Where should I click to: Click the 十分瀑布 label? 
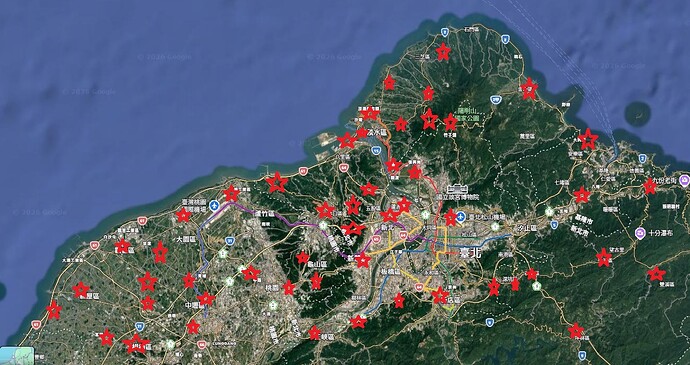(x=660, y=233)
